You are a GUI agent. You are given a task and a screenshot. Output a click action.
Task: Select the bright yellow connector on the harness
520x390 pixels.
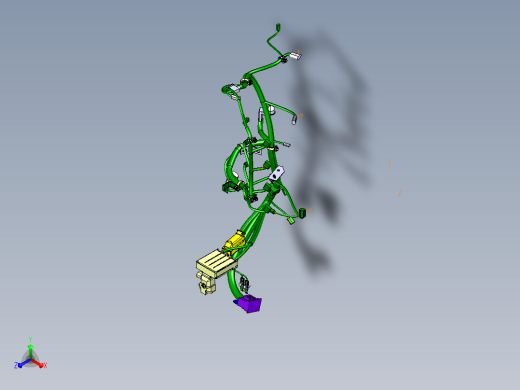coord(234,243)
